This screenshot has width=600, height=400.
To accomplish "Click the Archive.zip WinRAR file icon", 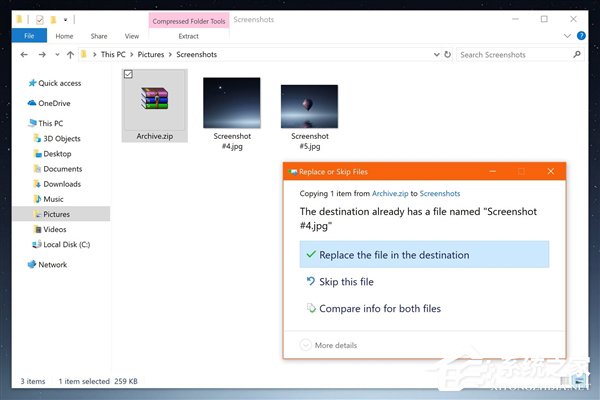I will pos(155,98).
